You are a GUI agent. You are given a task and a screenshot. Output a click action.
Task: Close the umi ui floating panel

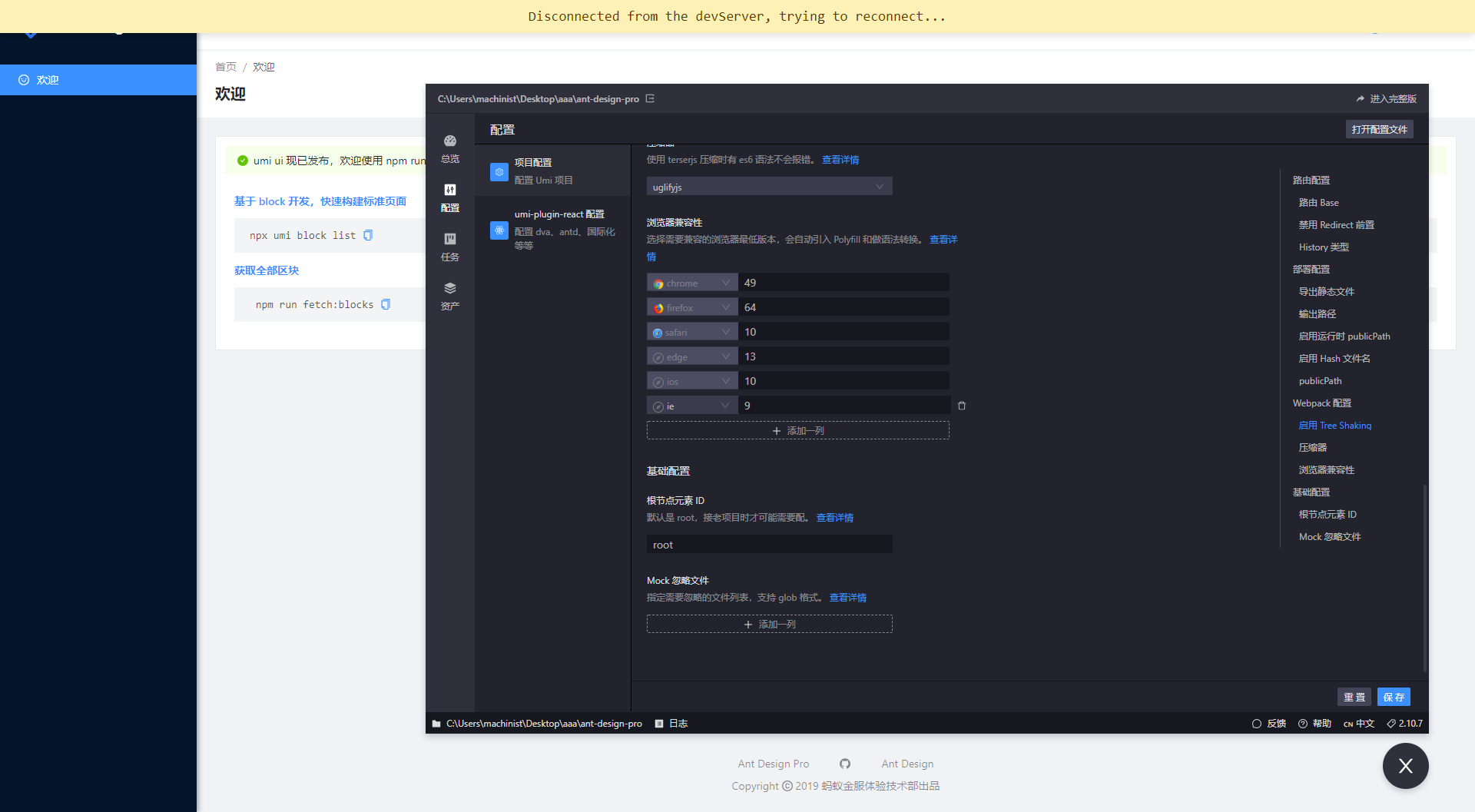pos(1405,766)
